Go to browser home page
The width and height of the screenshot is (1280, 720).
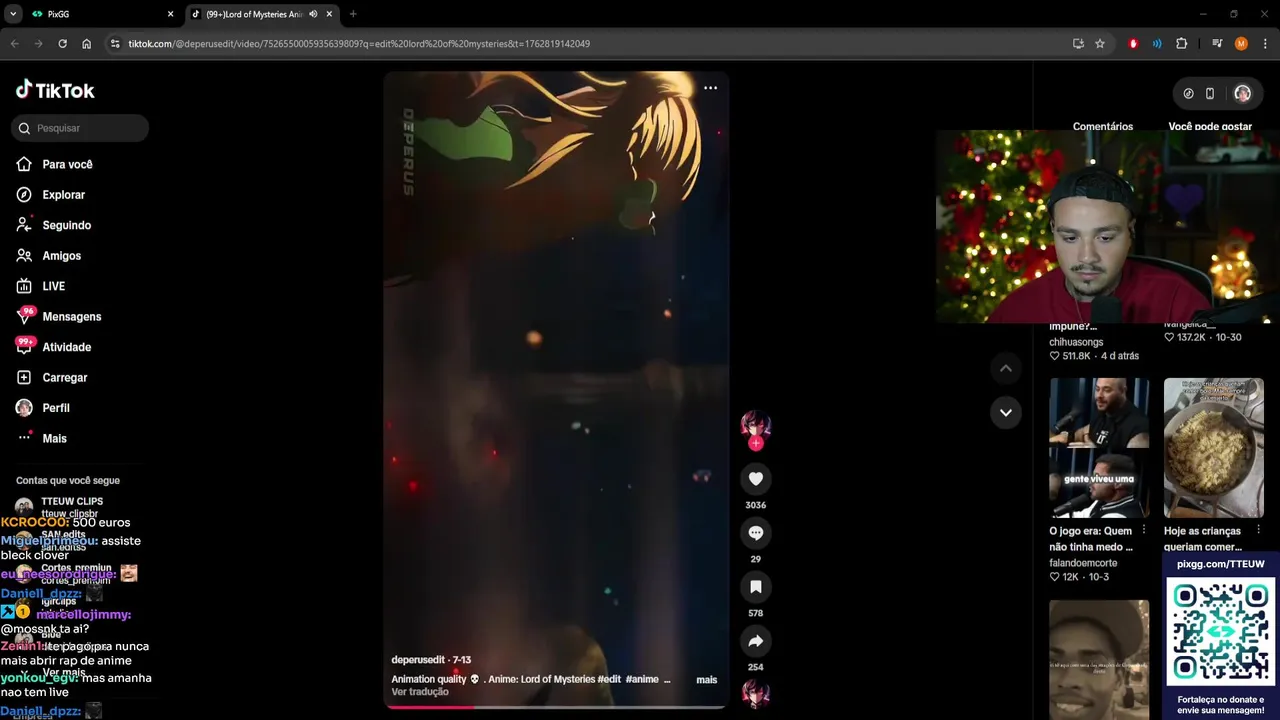click(86, 44)
